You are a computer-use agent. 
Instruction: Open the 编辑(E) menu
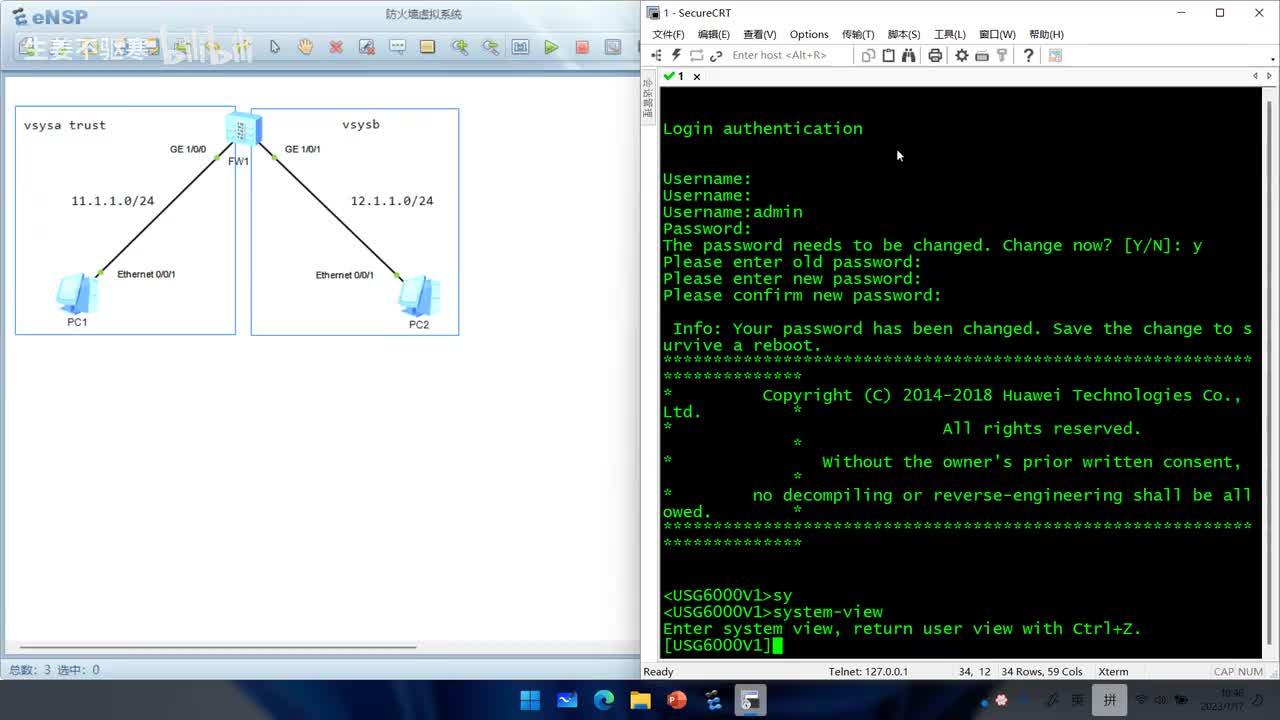713,34
